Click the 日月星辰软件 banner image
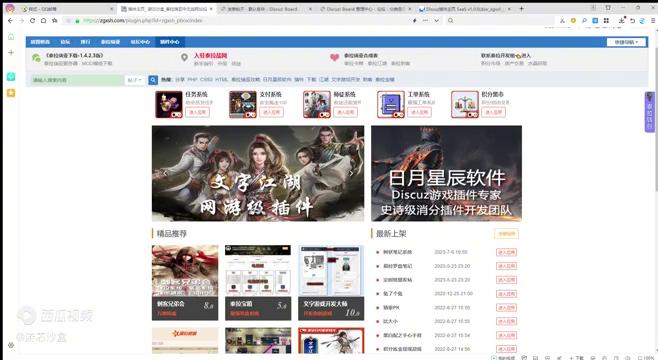This screenshot has height=360, width=658. coord(446,173)
